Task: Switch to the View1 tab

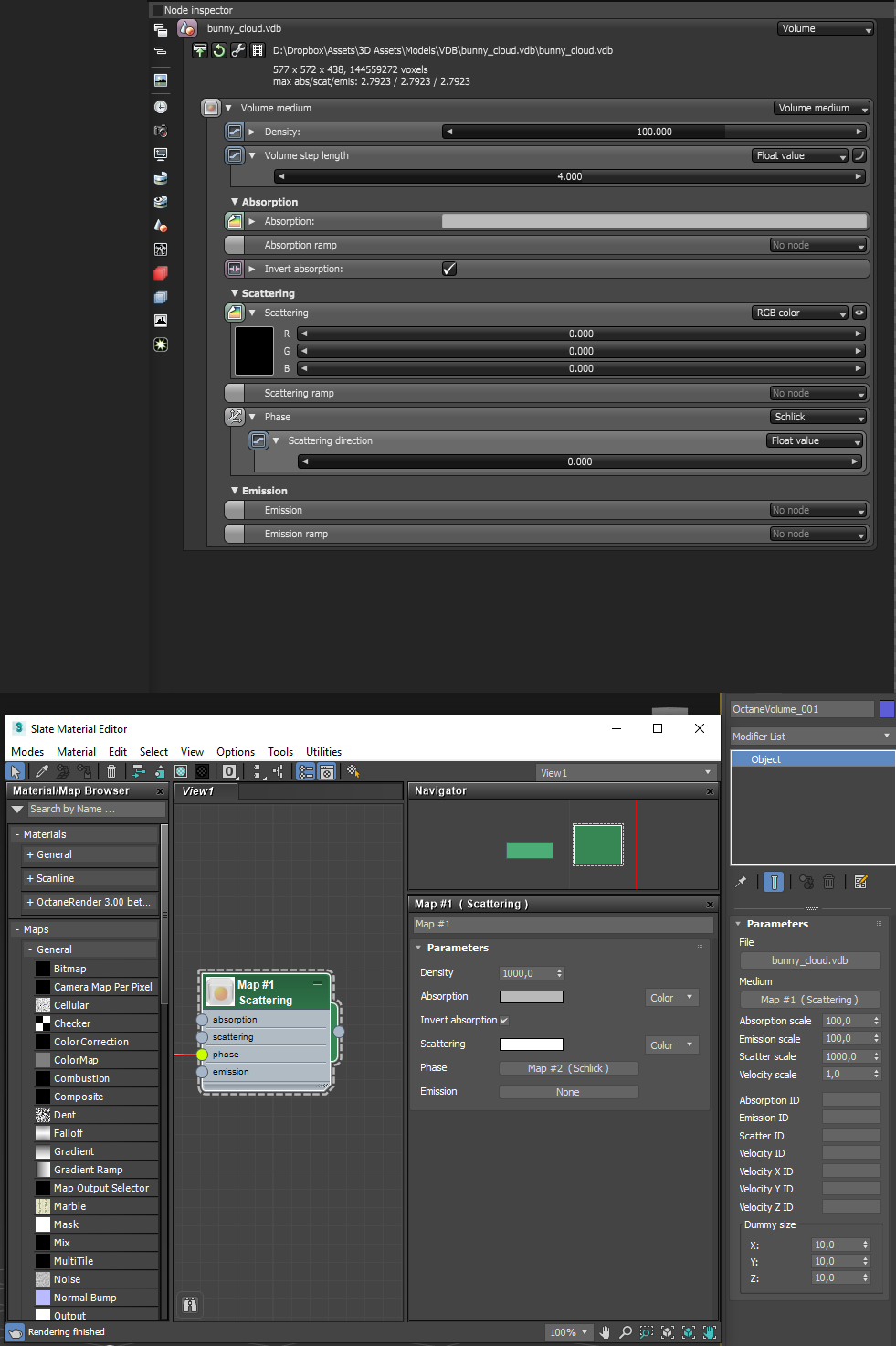Action: (x=207, y=791)
